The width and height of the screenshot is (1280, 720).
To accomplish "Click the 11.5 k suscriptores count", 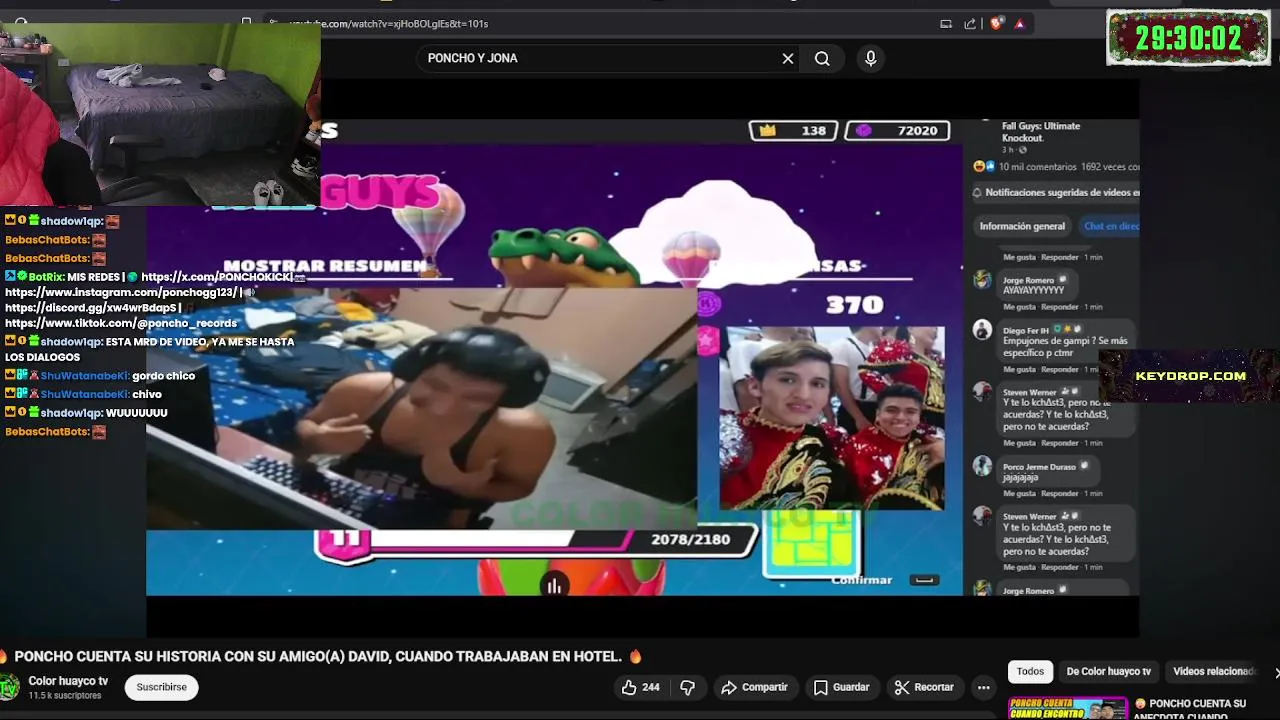I will click(x=65, y=696).
